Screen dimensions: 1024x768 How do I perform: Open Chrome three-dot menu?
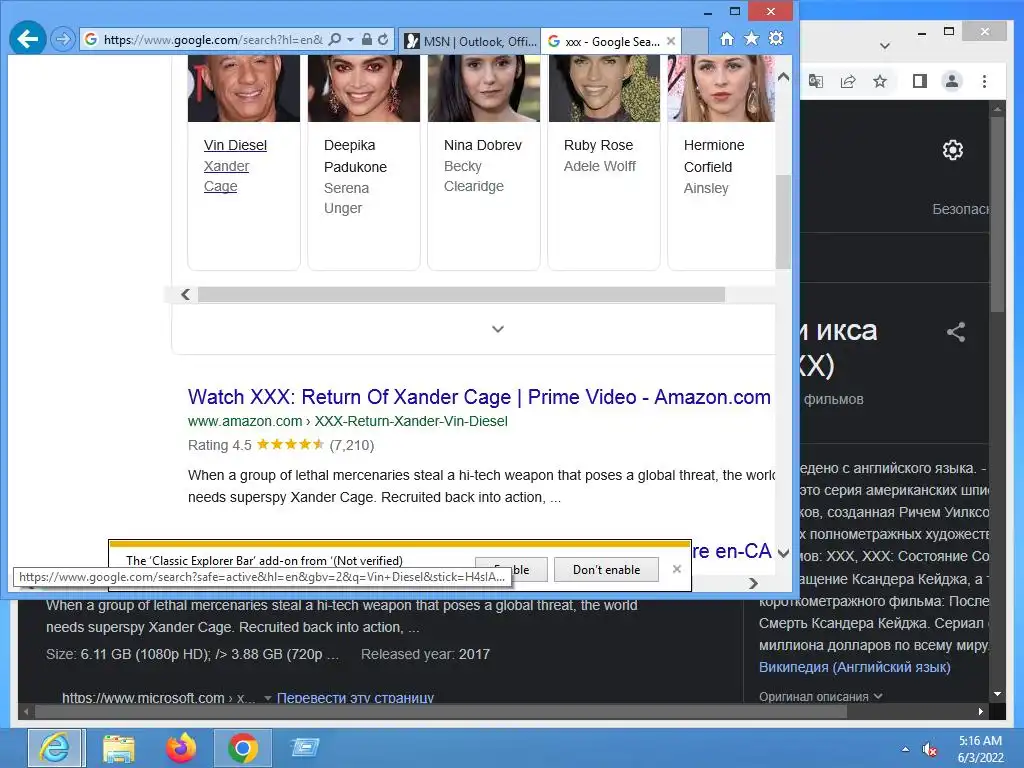(984, 81)
